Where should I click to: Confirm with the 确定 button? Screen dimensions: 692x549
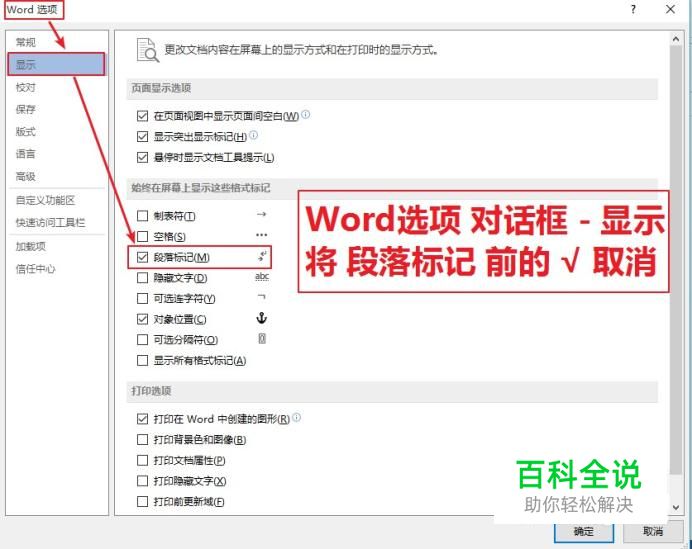tap(584, 532)
